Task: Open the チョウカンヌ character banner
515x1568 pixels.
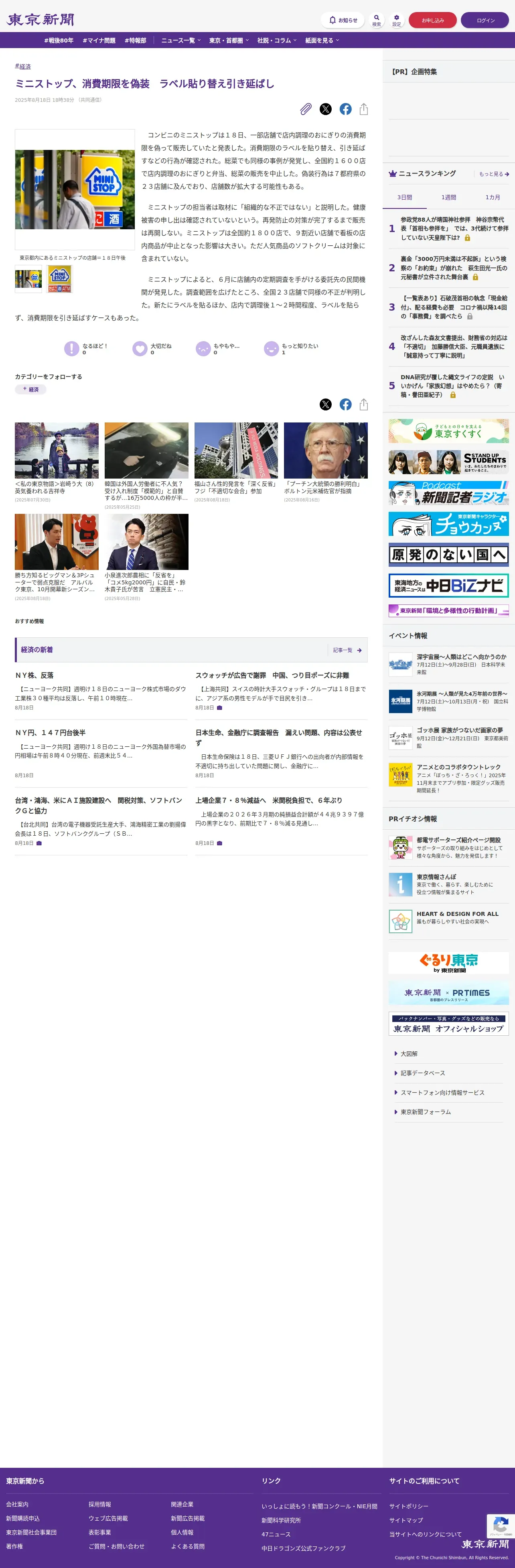Action: pyautogui.click(x=448, y=523)
